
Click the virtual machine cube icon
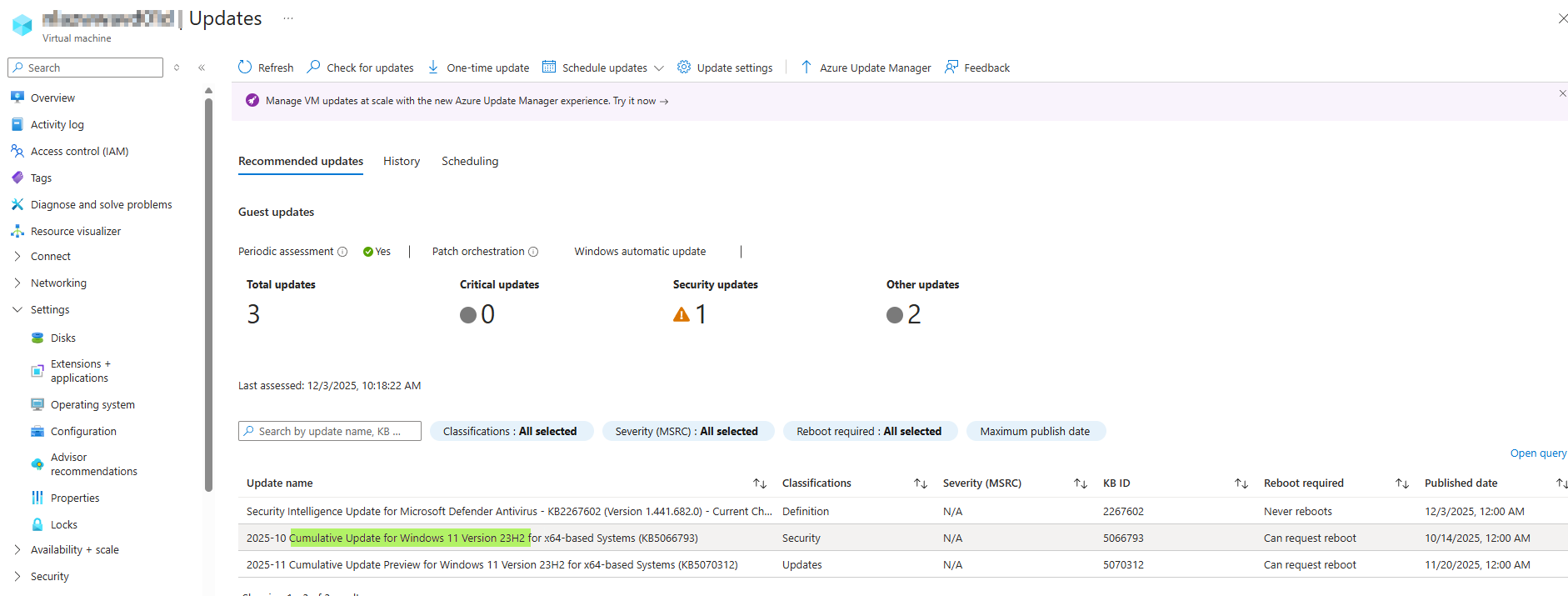(x=22, y=24)
